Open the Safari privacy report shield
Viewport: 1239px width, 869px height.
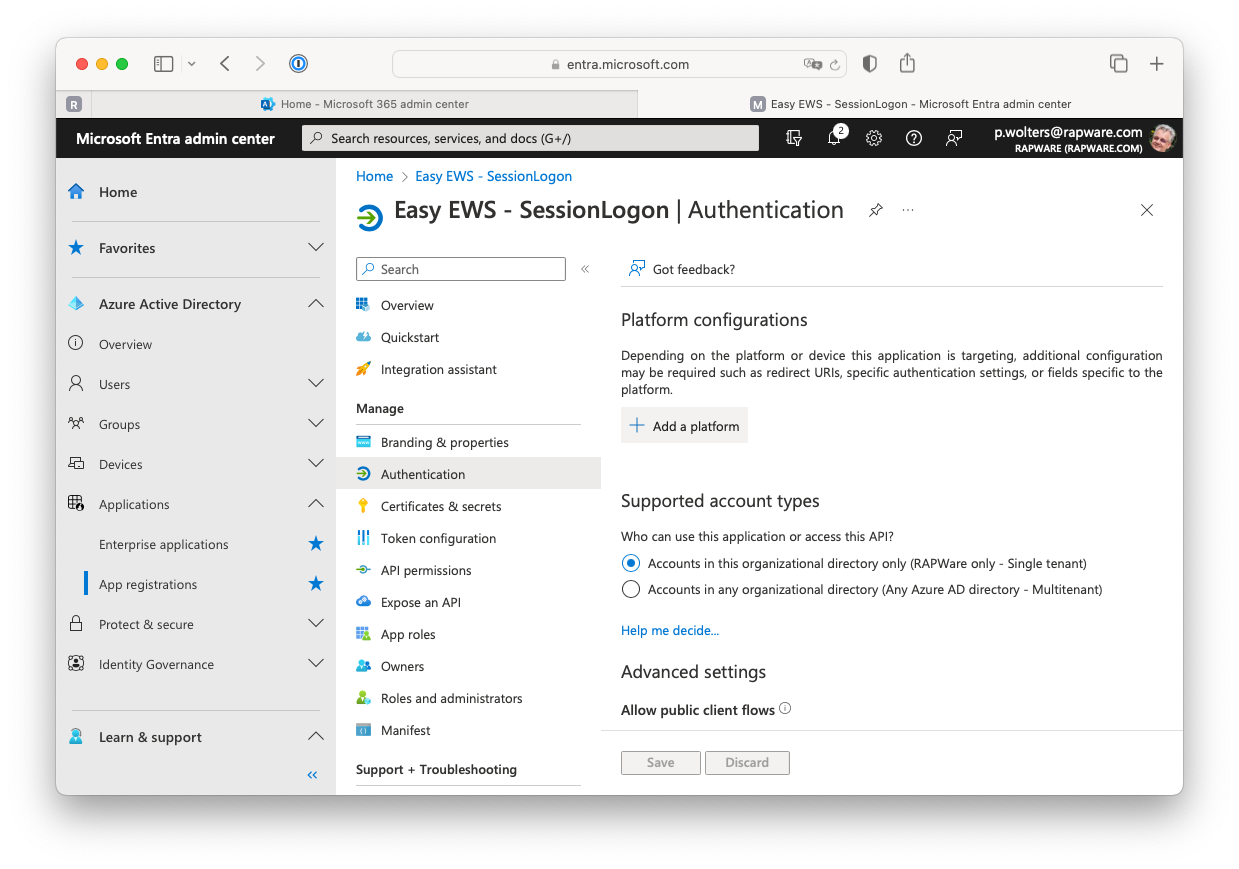[x=869, y=64]
